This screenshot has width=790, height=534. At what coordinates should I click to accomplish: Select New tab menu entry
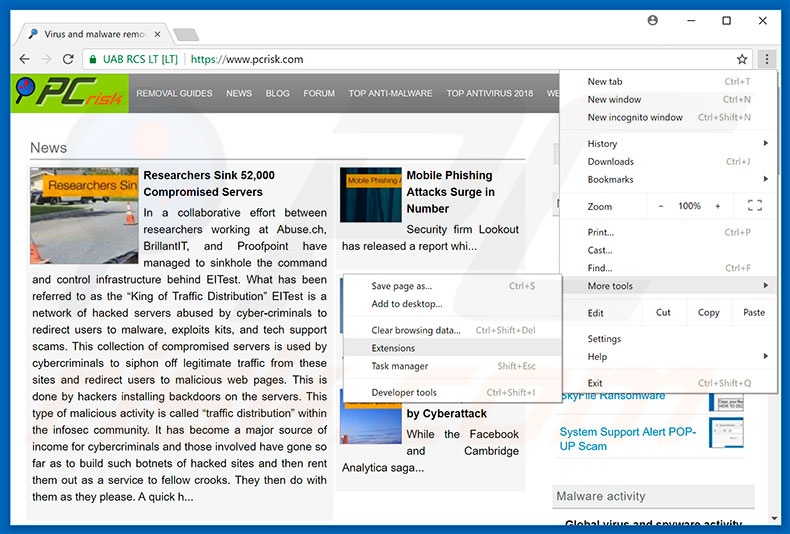pyautogui.click(x=669, y=82)
